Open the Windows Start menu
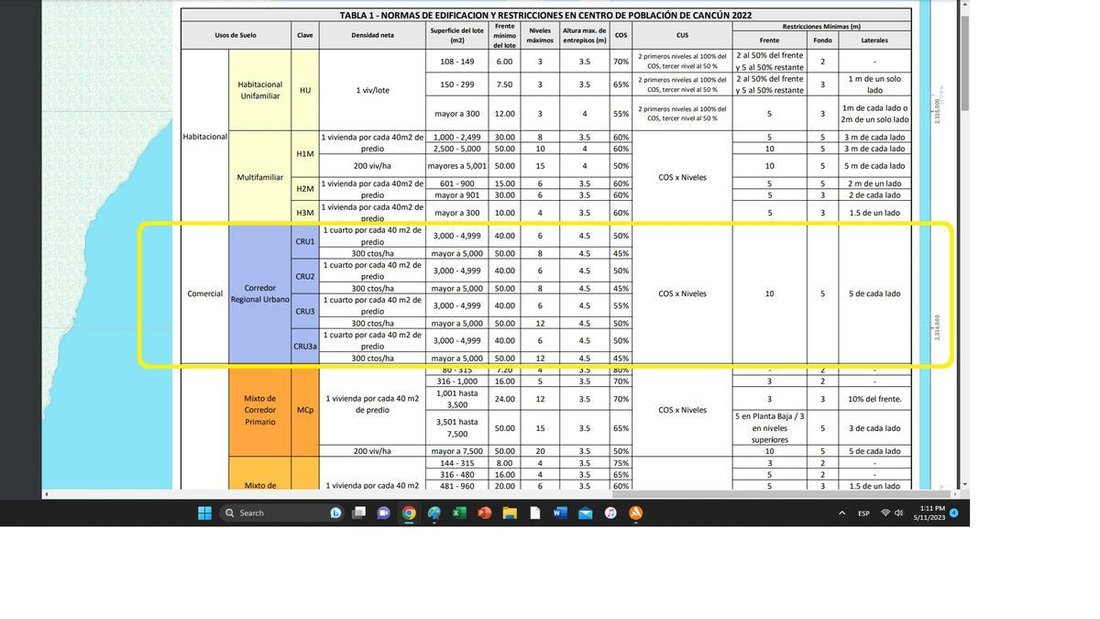 [x=205, y=513]
